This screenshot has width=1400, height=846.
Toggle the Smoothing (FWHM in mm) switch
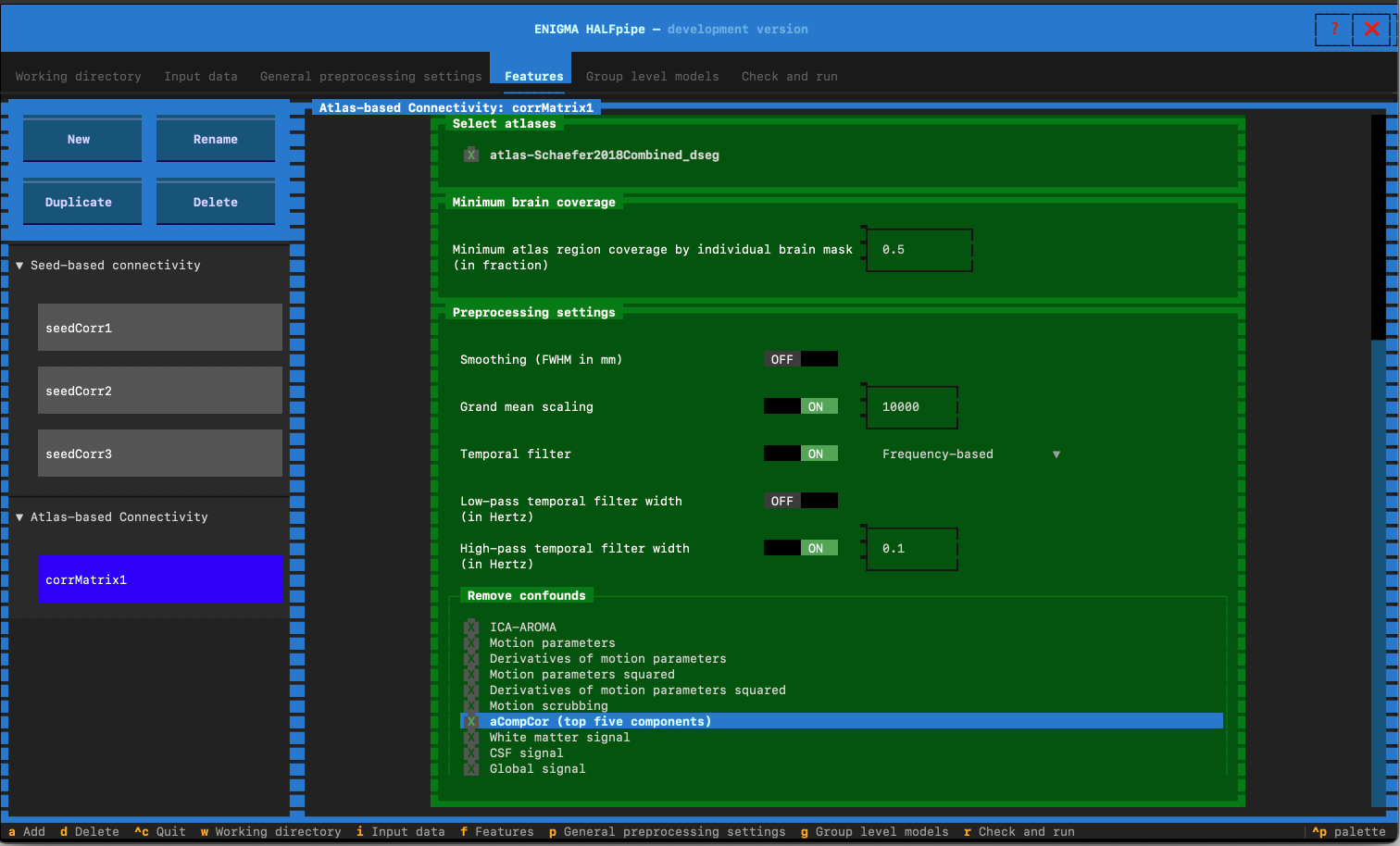click(801, 359)
